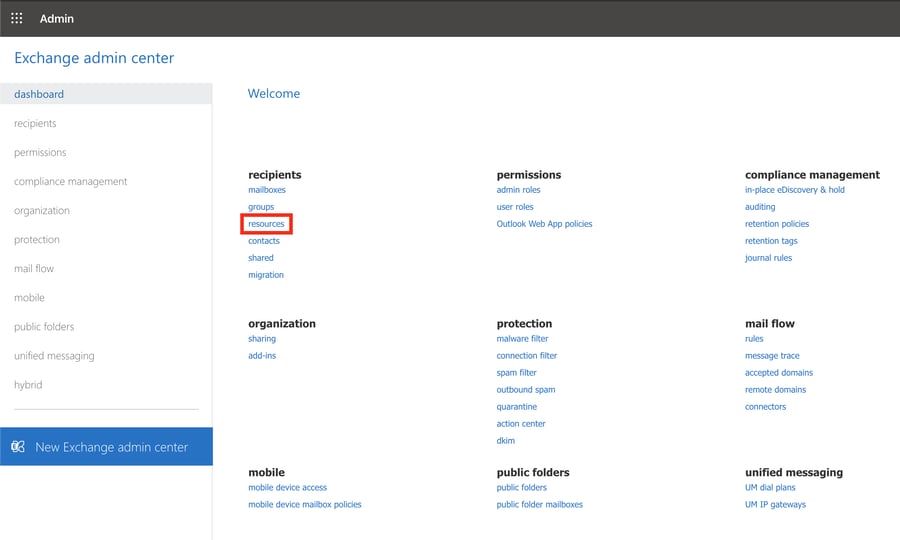The height and width of the screenshot is (540, 900).
Task: Open permissions in the left sidebar
Action: pos(40,152)
